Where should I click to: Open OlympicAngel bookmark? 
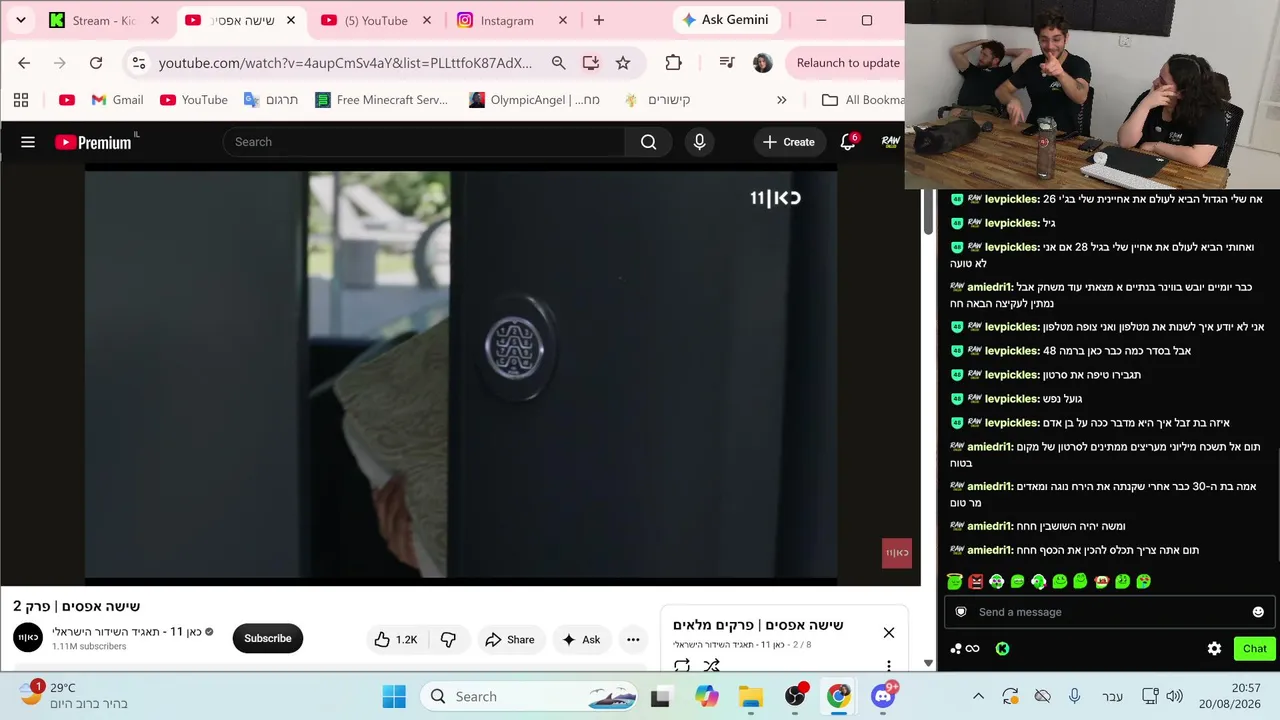click(x=535, y=100)
